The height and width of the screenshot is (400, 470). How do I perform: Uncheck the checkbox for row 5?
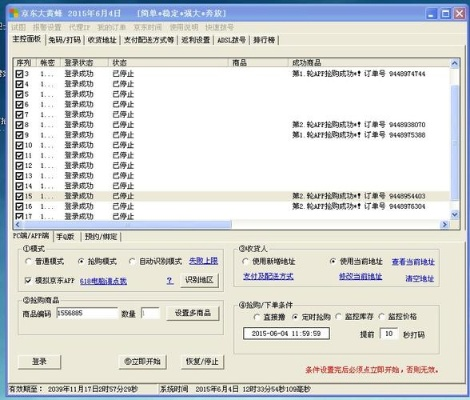coord(19,94)
